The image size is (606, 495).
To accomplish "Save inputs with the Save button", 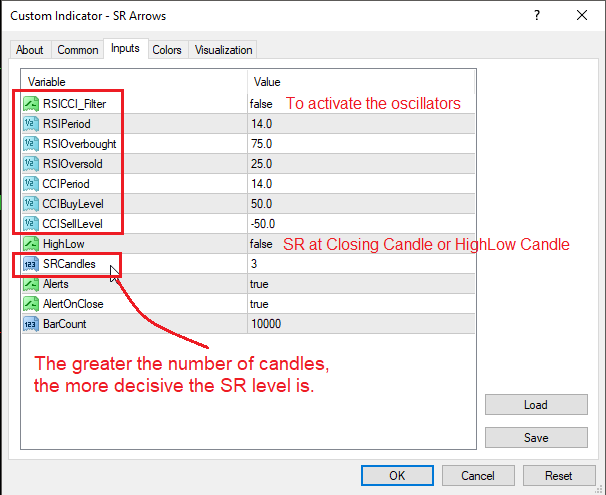I will pos(536,437).
